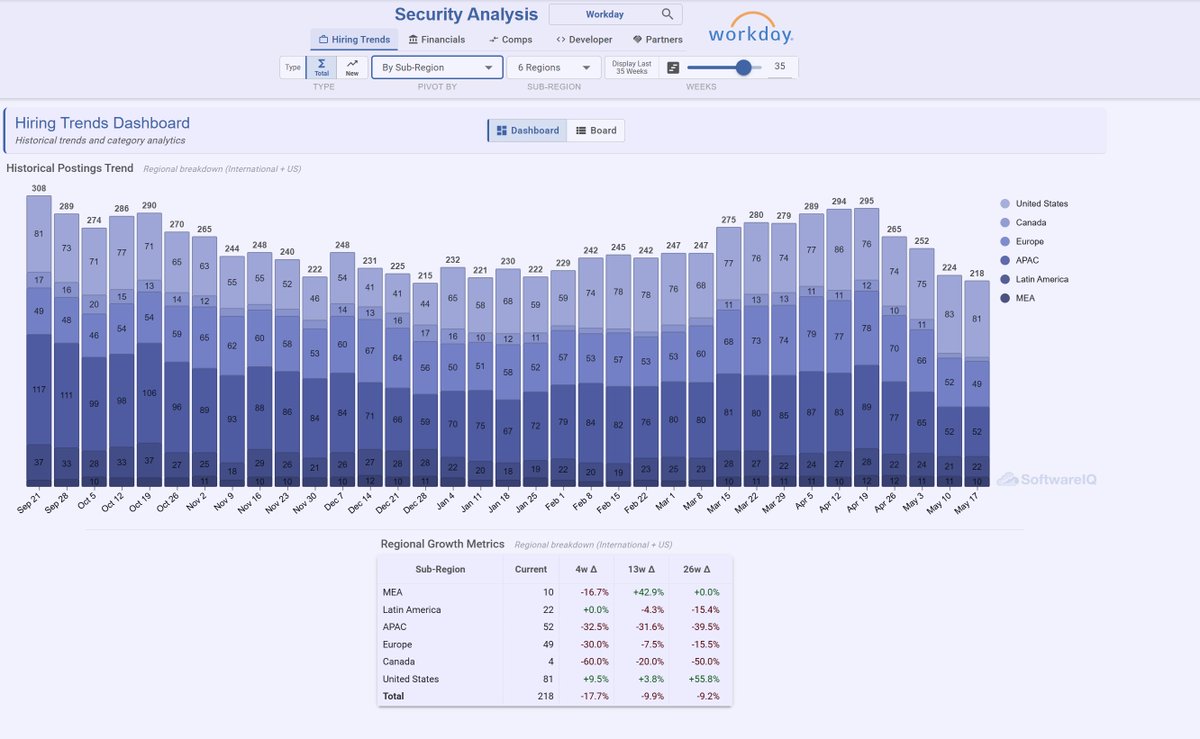The height and width of the screenshot is (739, 1200).
Task: Click the Apr 19 bar totaling 295
Action: [866, 347]
